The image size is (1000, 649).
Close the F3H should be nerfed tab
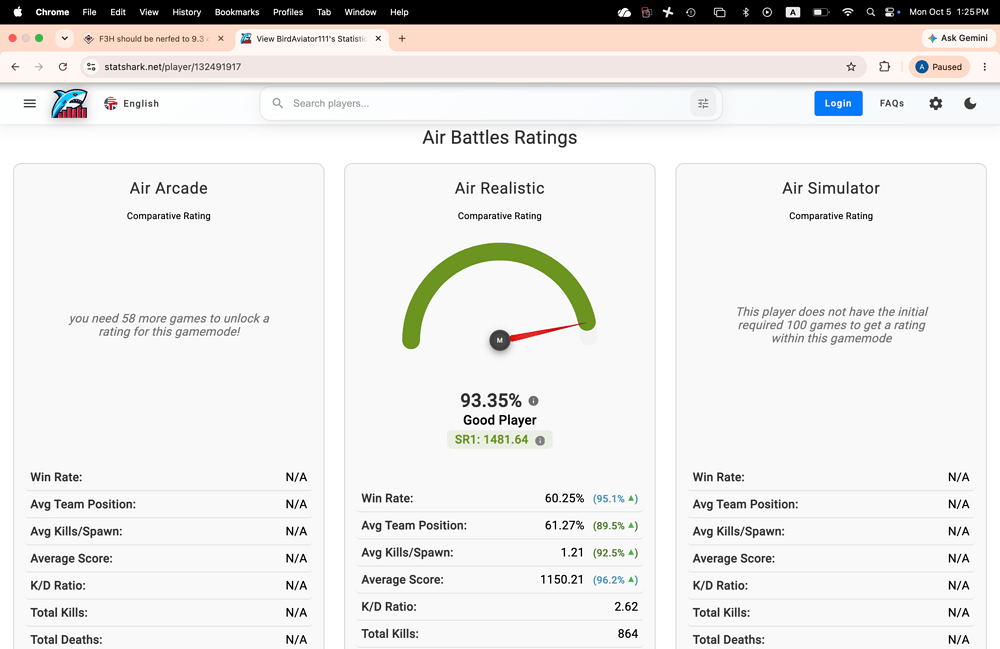[x=221, y=39]
